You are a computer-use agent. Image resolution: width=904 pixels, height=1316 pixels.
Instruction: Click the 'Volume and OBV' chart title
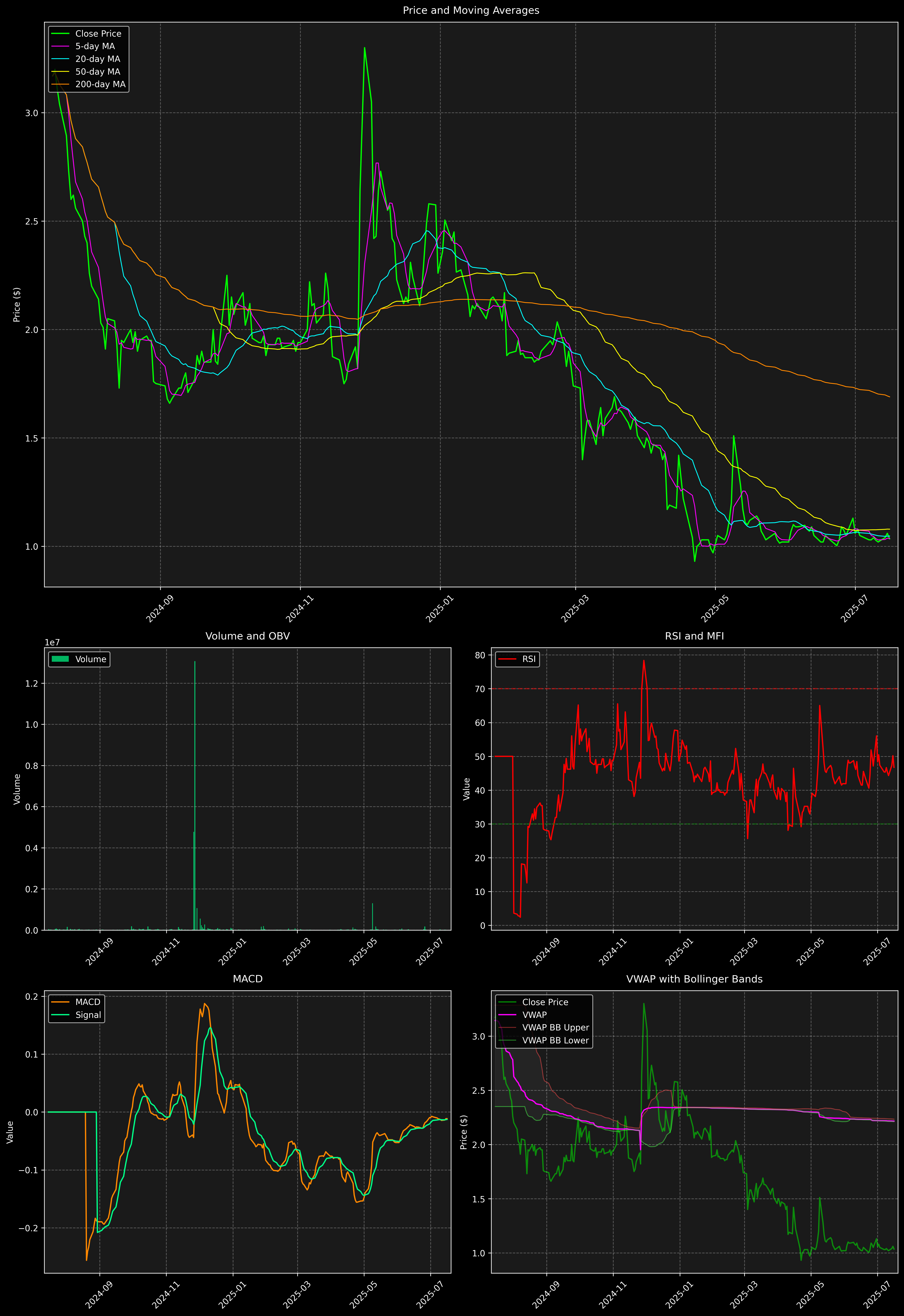coord(248,636)
